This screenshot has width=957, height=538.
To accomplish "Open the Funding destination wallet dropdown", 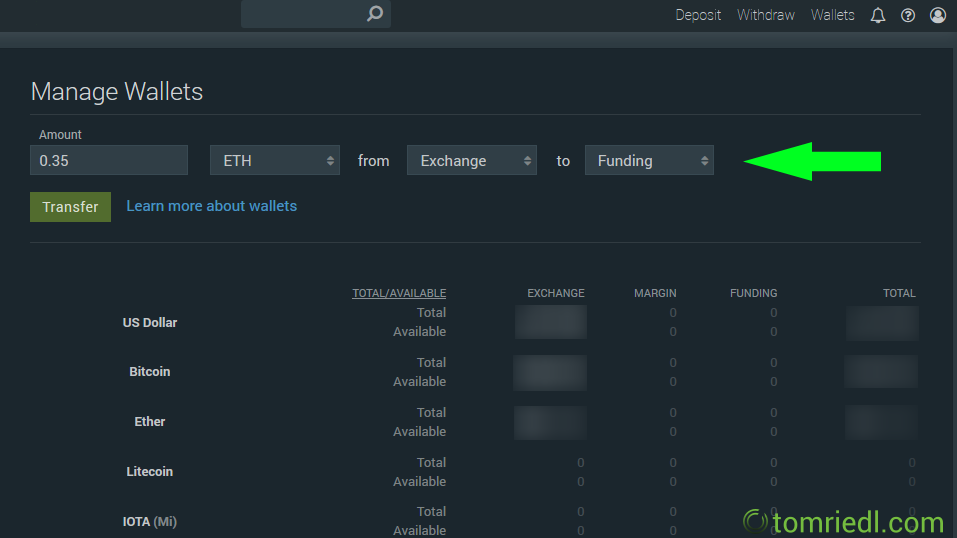I will (x=649, y=160).
